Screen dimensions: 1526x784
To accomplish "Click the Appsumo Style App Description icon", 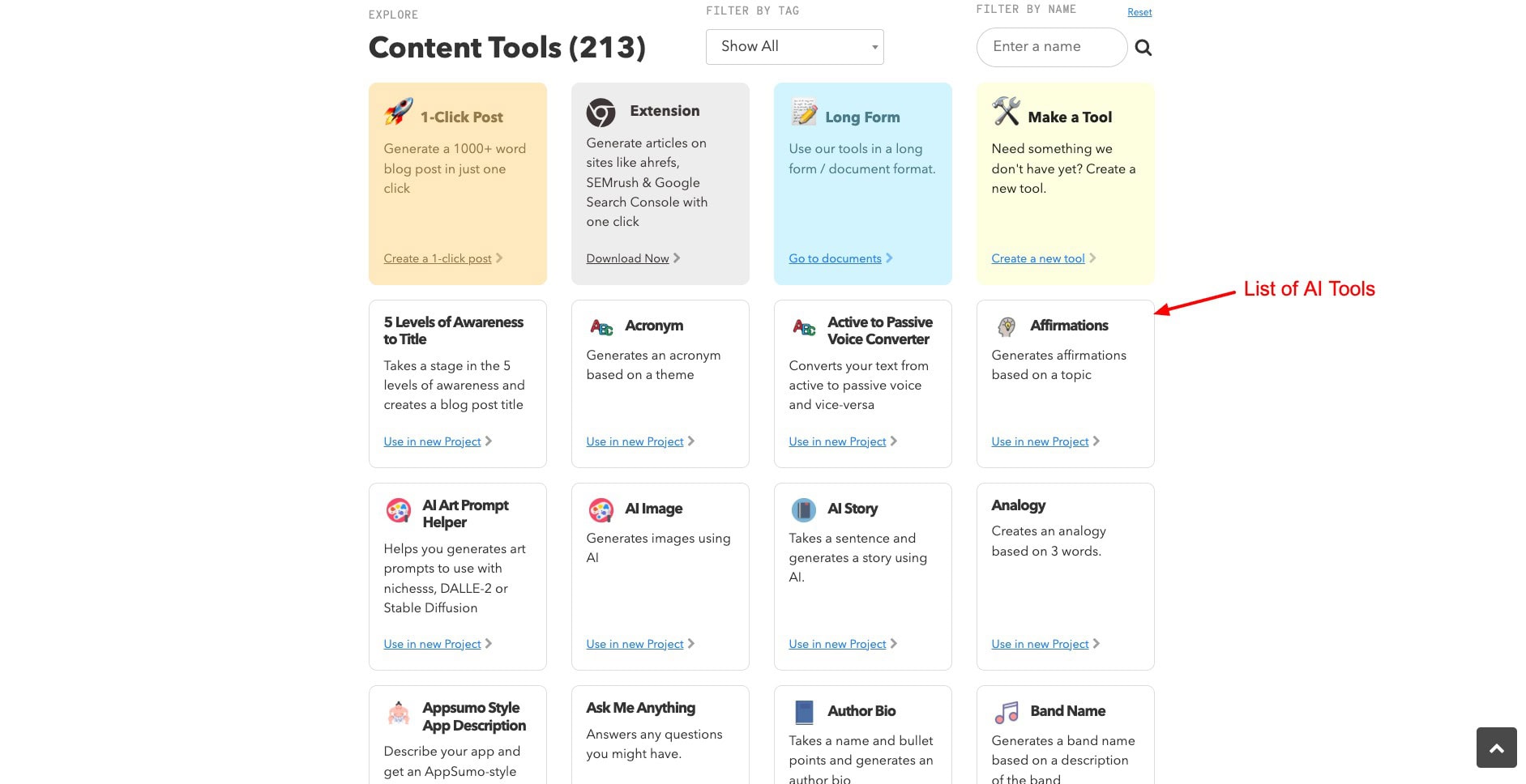I will 398,714.
